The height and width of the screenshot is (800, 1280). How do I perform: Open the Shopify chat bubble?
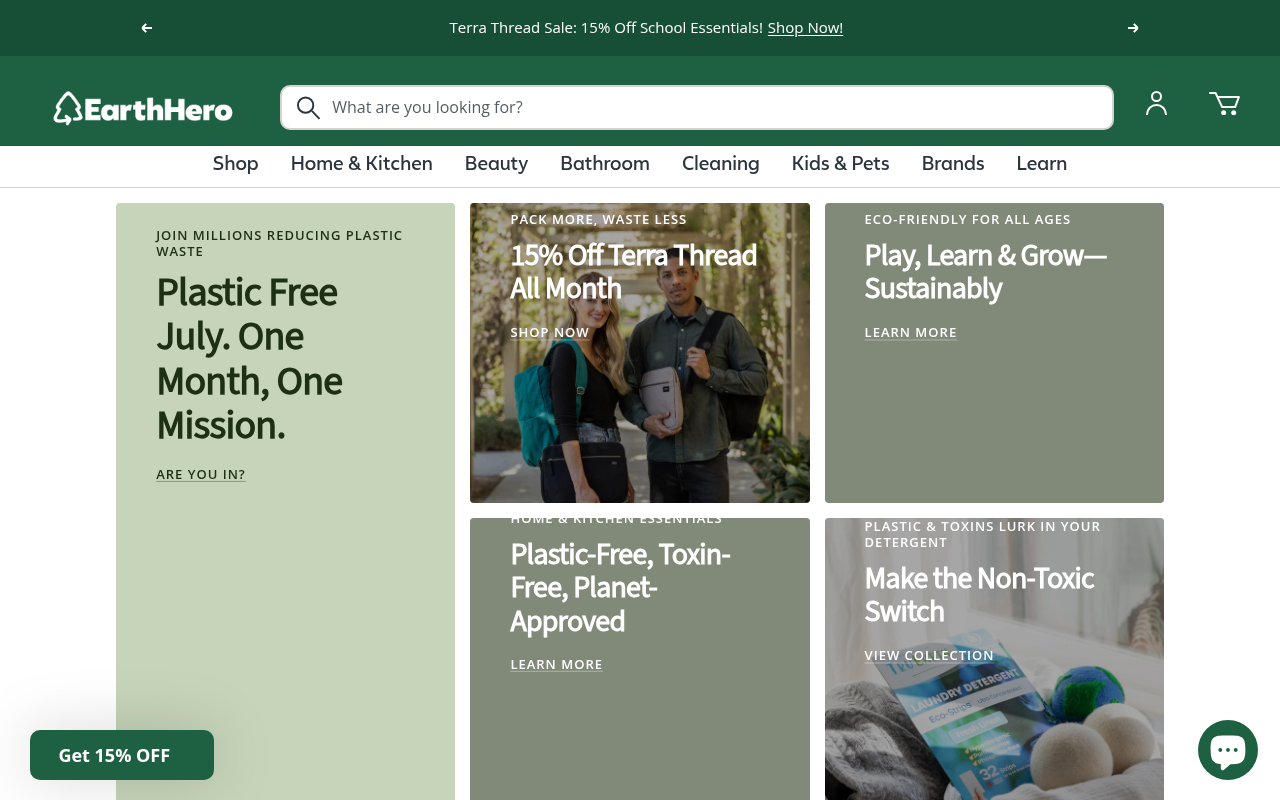(x=1228, y=750)
